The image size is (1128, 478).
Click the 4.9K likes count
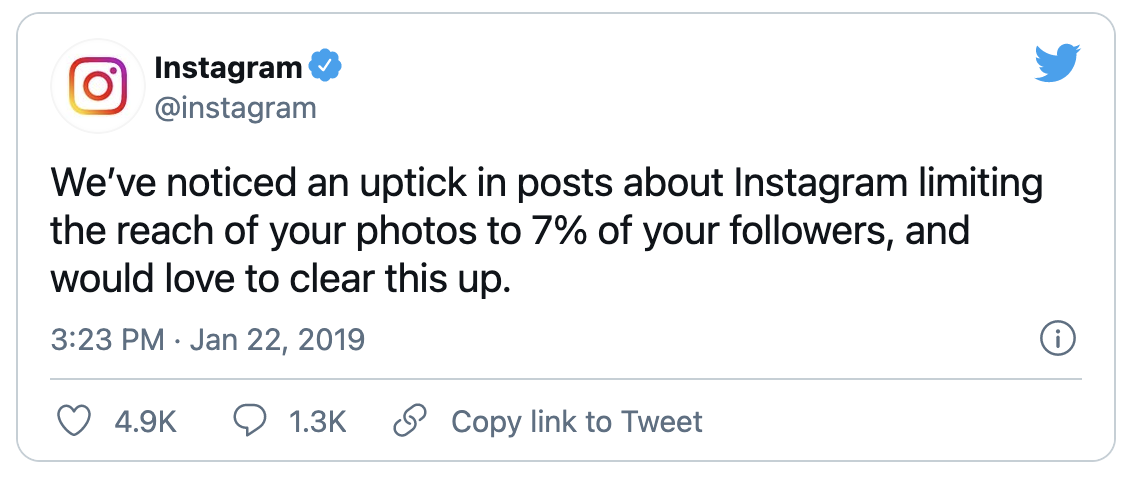tap(146, 422)
